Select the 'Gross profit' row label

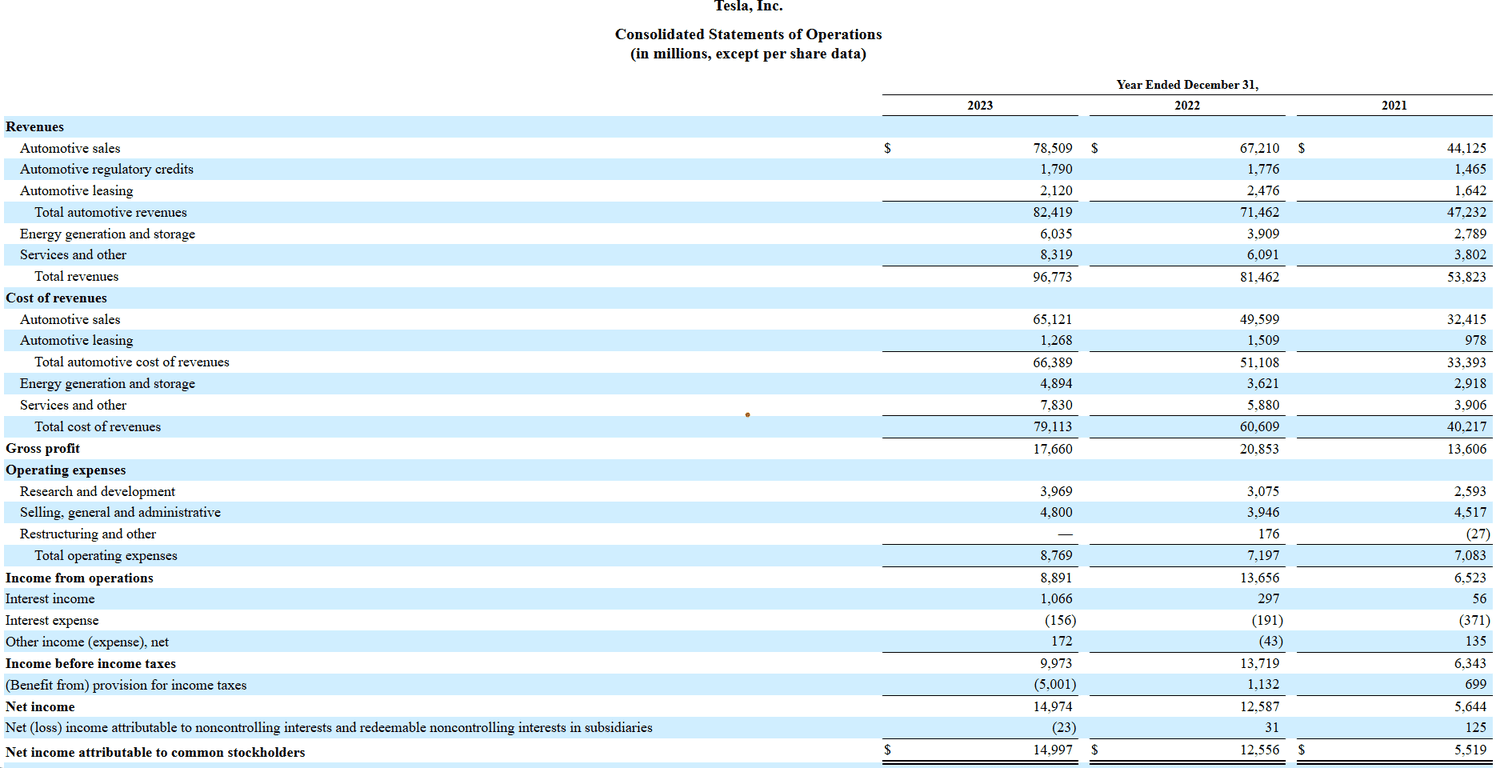click(x=43, y=448)
